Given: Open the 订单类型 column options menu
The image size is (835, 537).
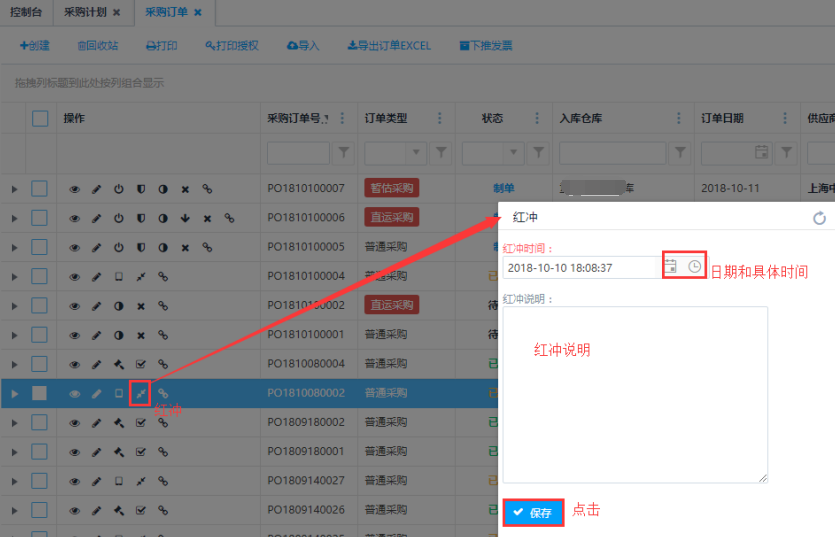Looking at the screenshot, I should 440,118.
